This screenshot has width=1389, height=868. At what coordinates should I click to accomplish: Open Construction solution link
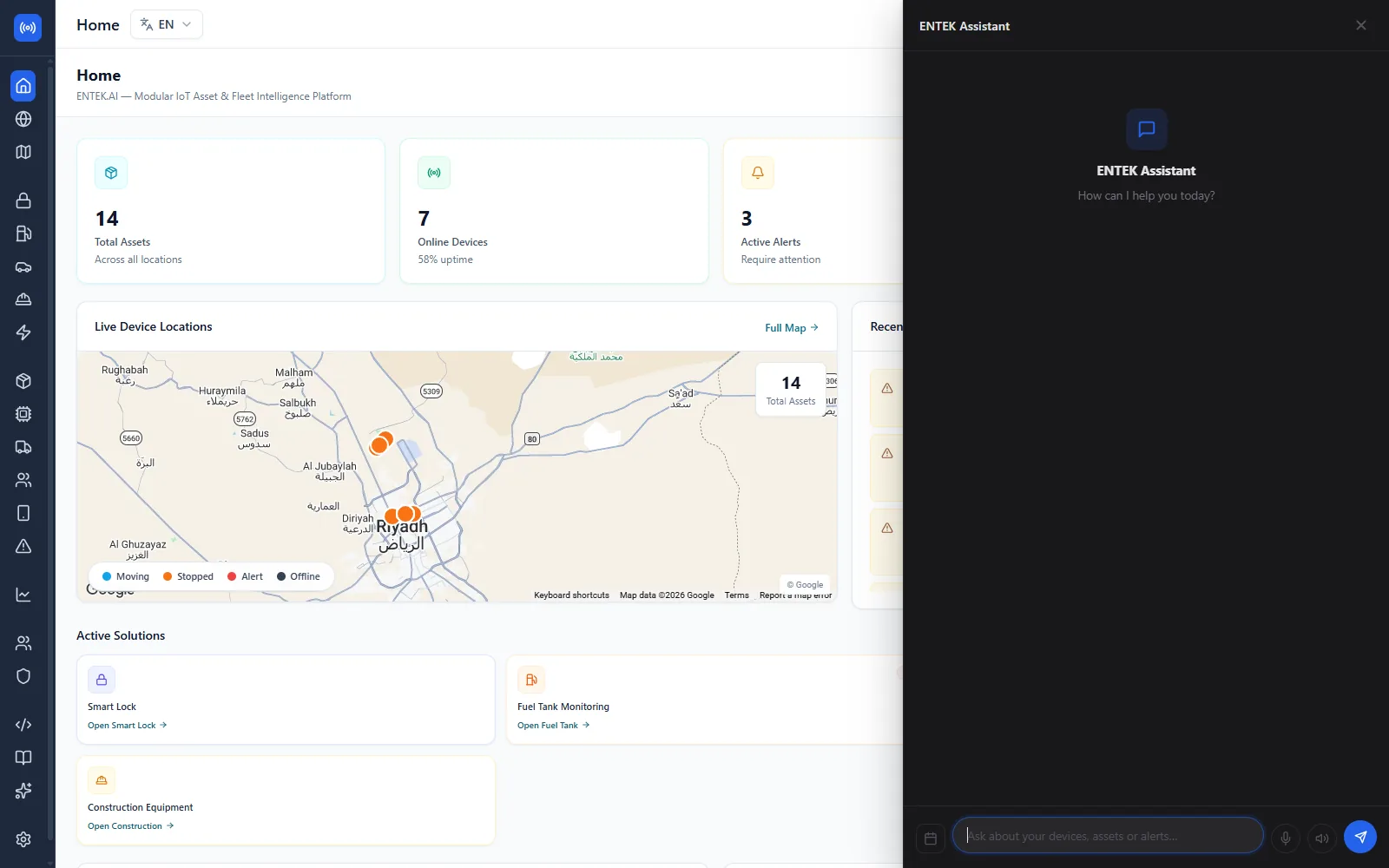pos(130,826)
